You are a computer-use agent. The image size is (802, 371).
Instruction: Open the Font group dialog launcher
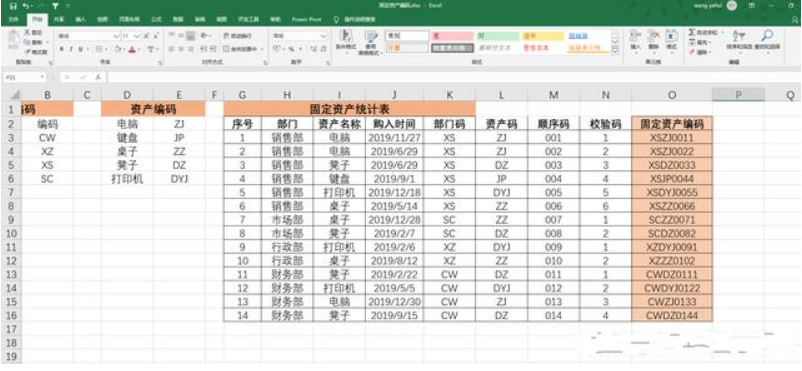point(160,62)
